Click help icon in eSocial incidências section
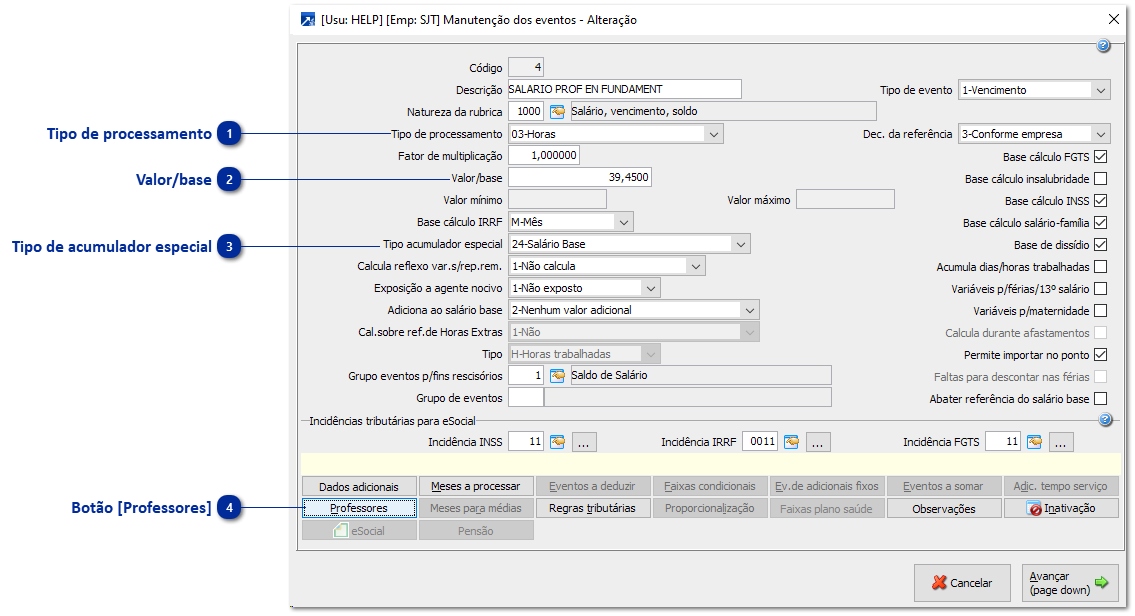 pyautogui.click(x=1105, y=420)
